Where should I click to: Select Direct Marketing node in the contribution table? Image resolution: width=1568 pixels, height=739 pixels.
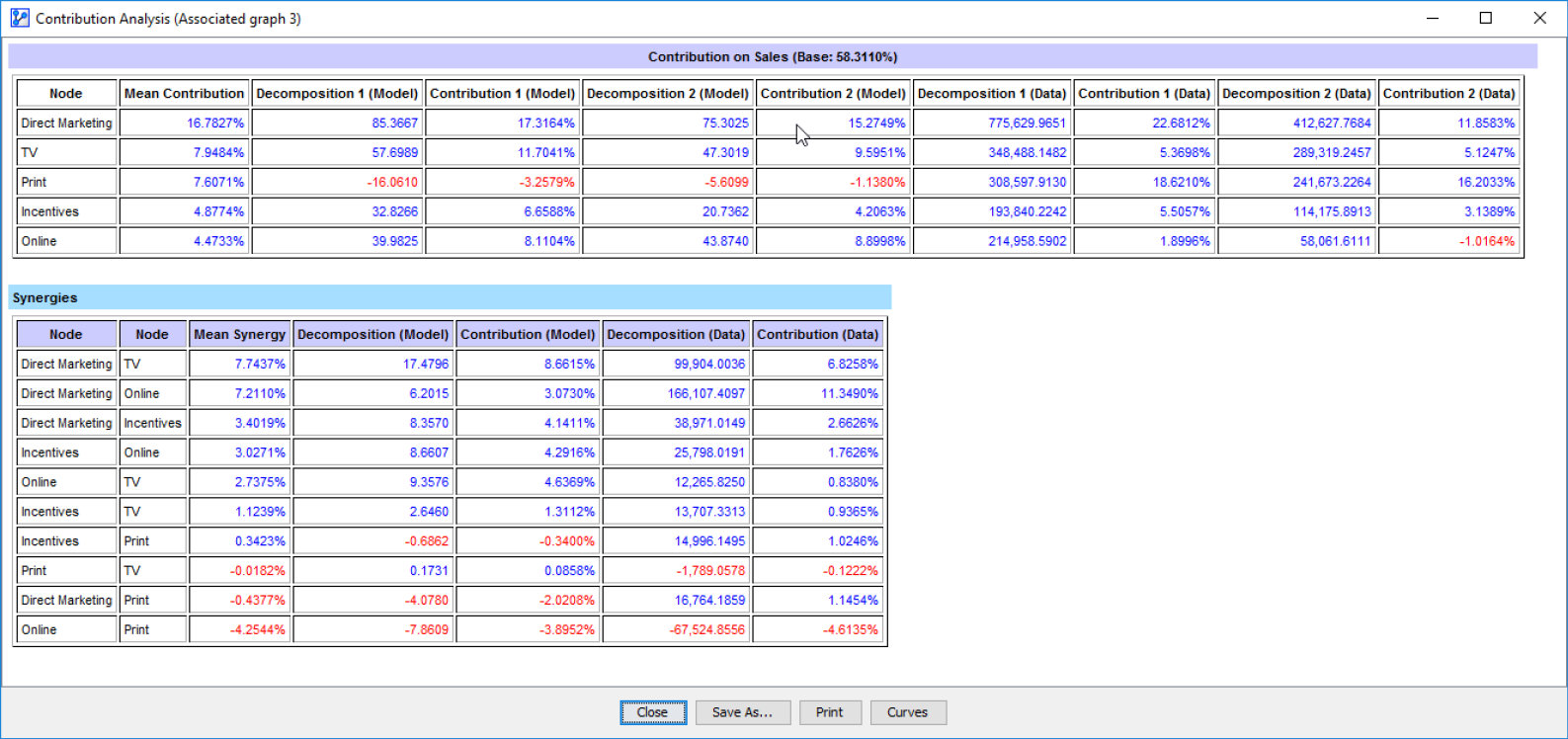click(x=66, y=123)
